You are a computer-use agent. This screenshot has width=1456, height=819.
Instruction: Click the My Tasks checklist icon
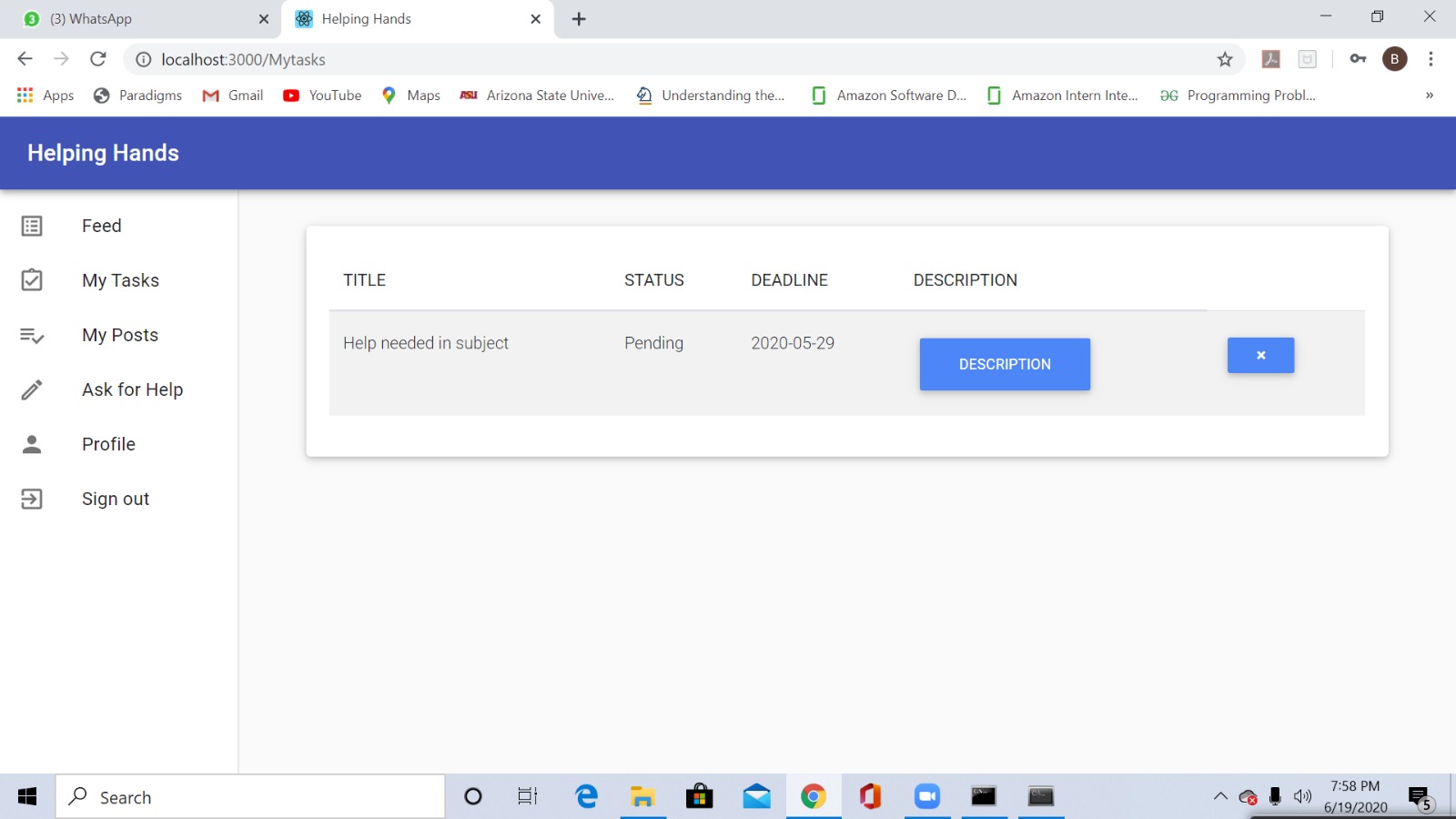(x=32, y=279)
